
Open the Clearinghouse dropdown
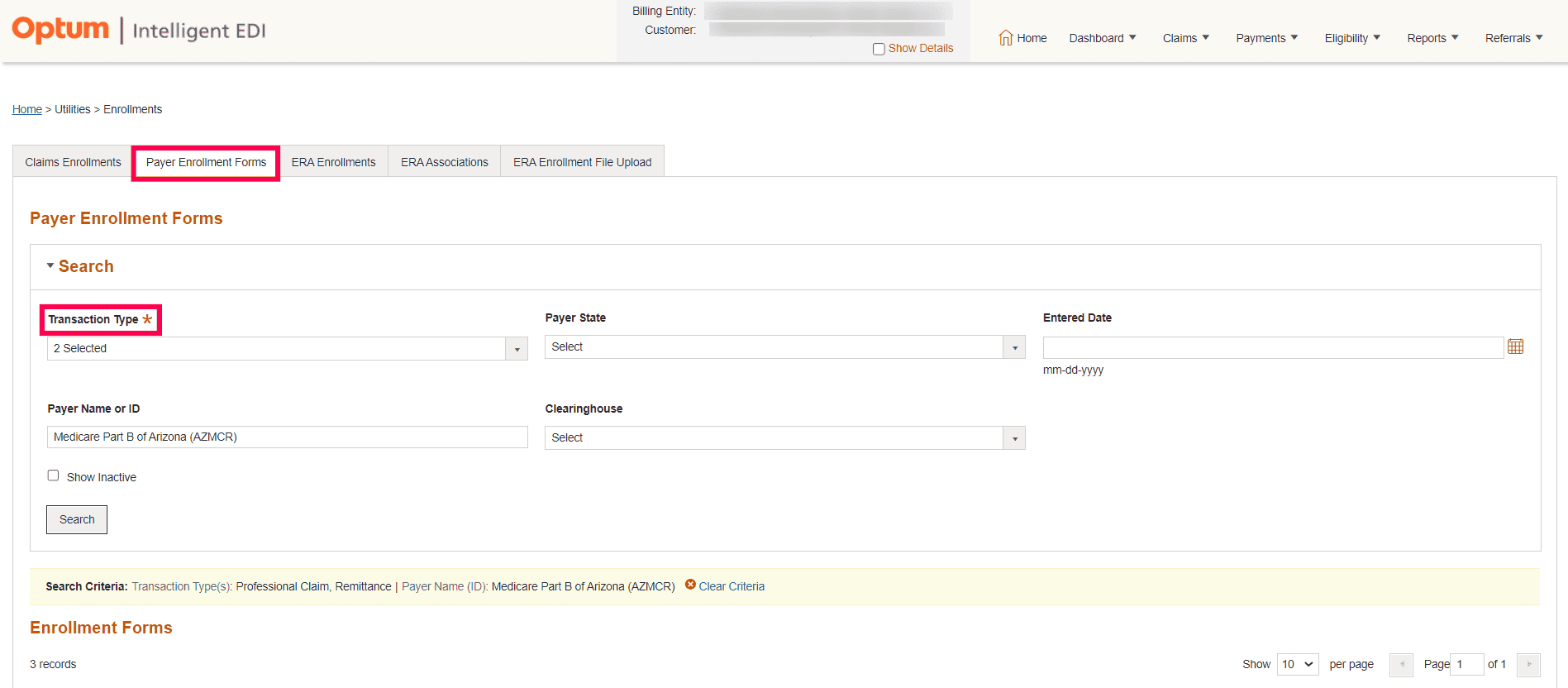[784, 437]
